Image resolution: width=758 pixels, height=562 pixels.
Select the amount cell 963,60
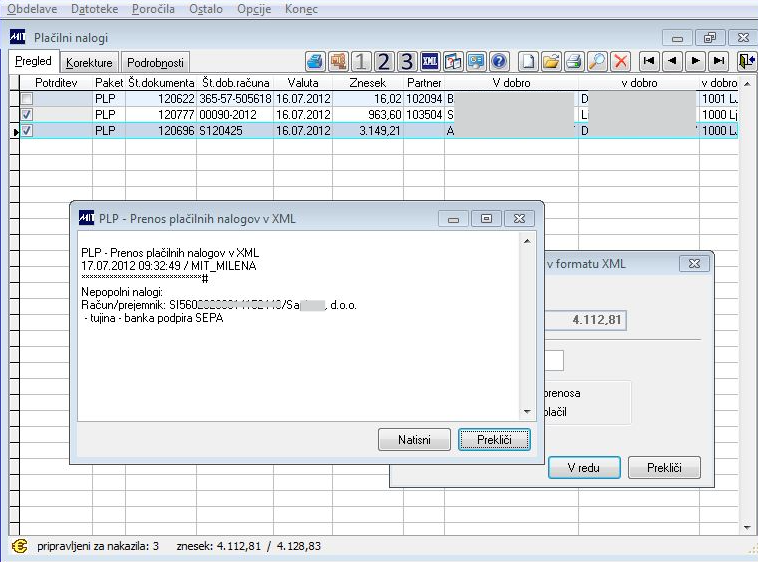pyautogui.click(x=367, y=115)
